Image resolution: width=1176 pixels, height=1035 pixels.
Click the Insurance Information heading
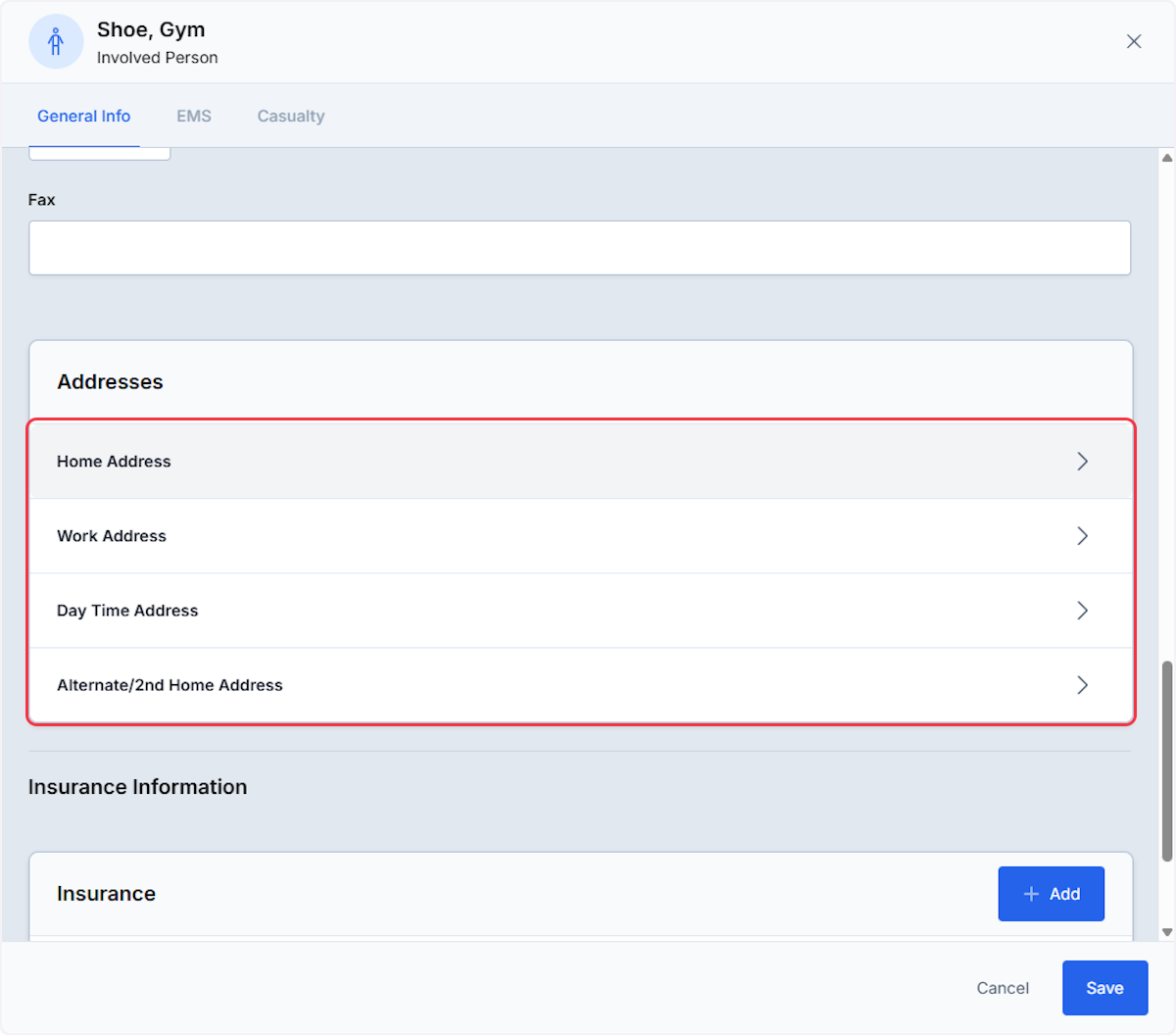(137, 787)
